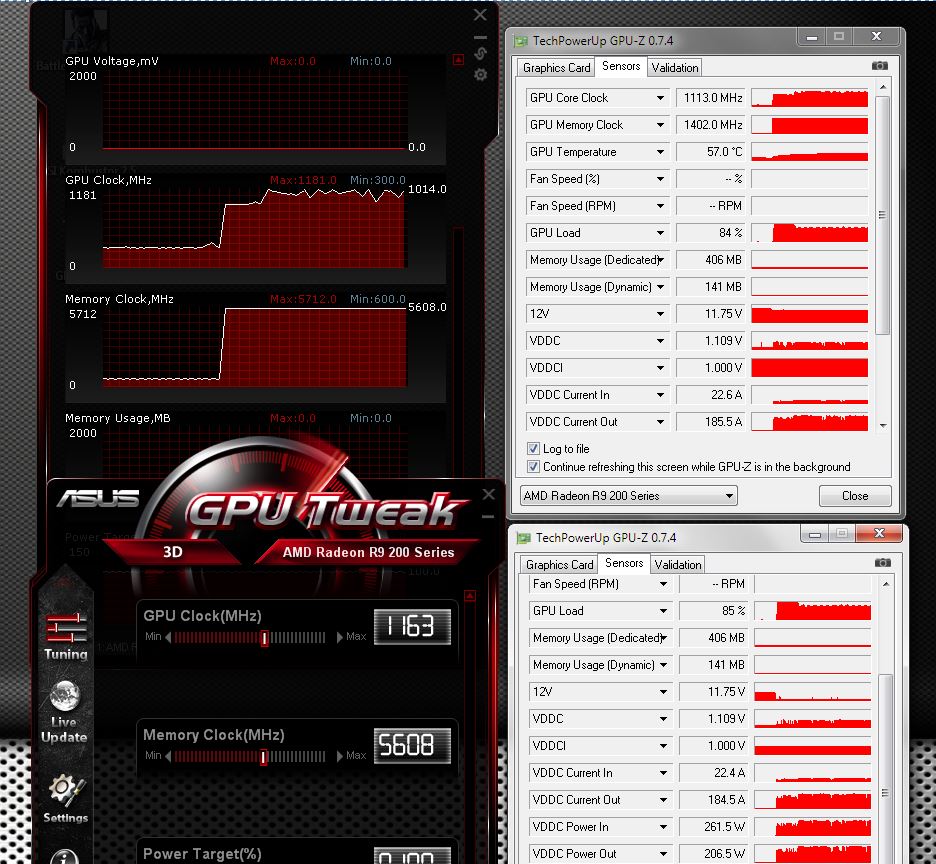Open AMD Radeon R9 200 Series device dropdown
This screenshot has width=936, height=864.
point(629,496)
